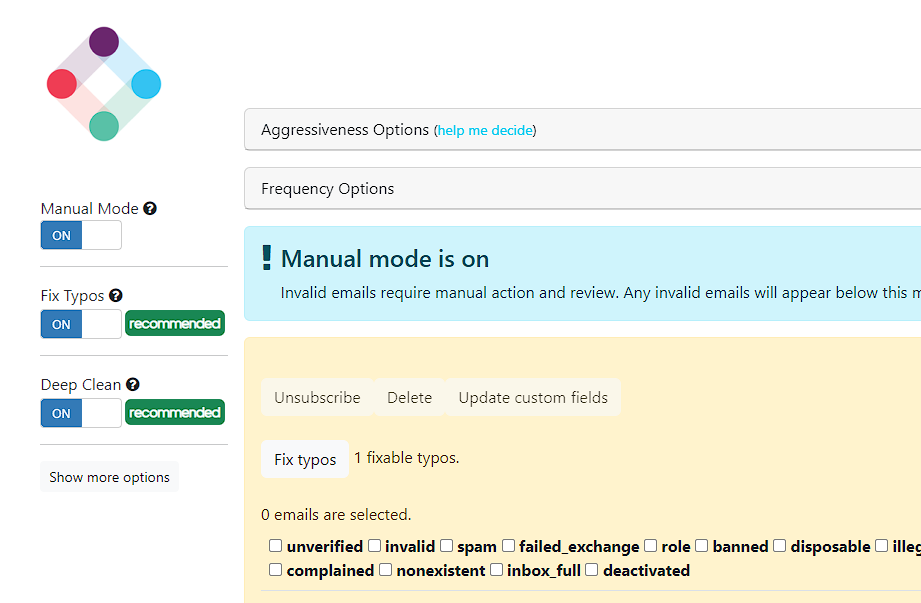This screenshot has width=921, height=603.
Task: Toggle the Fix Typos ON switch
Action: pyautogui.click(x=81, y=324)
